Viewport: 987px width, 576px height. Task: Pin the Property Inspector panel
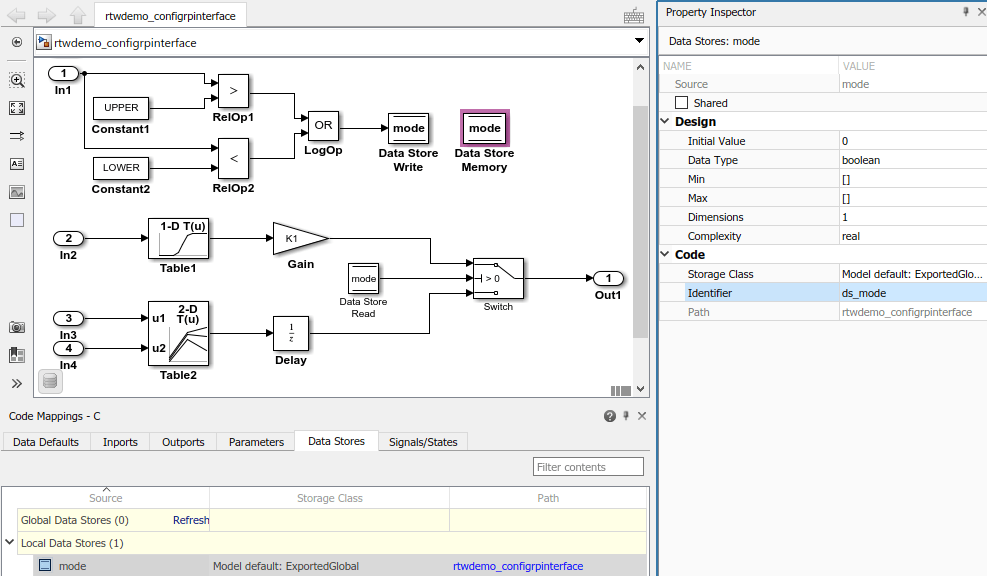click(965, 12)
